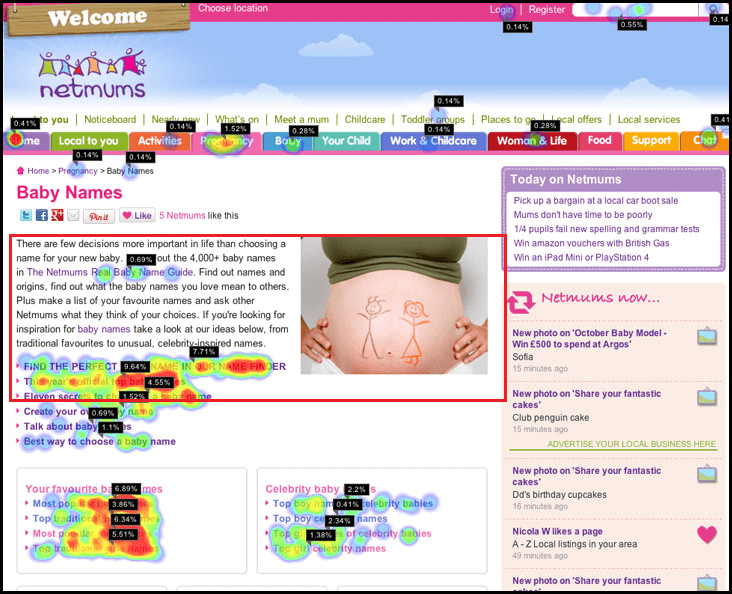Open the Food tab

pos(599,141)
